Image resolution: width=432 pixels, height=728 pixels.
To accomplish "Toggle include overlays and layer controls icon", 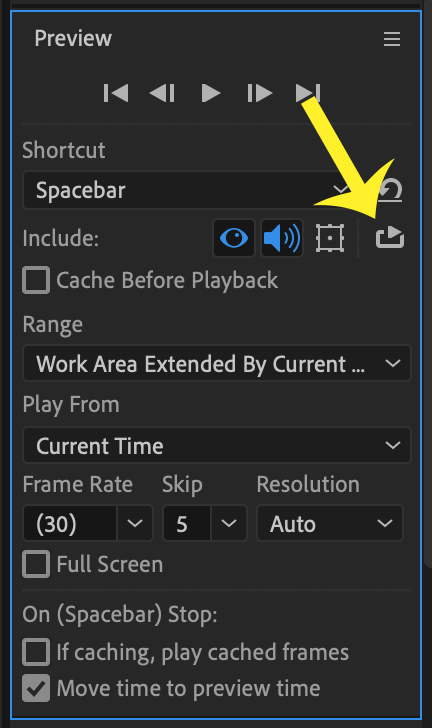I will tap(330, 238).
